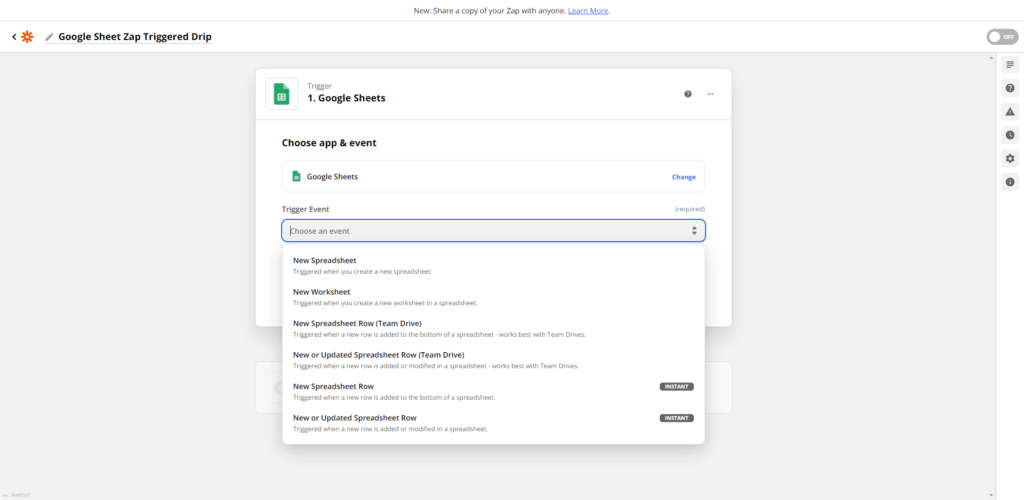Click small Google Sheets icon in app field
Image resolution: width=1024 pixels, height=500 pixels.
click(296, 176)
